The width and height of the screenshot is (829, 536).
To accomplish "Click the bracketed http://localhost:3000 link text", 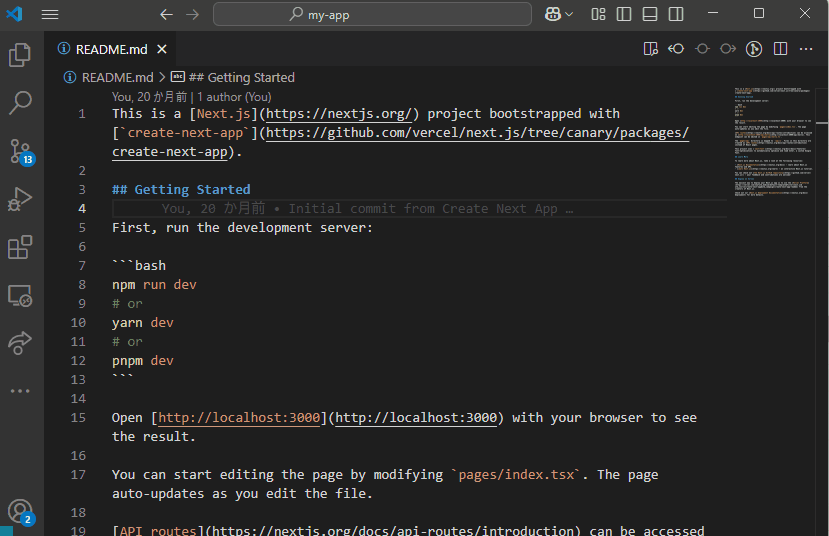I will (x=239, y=418).
